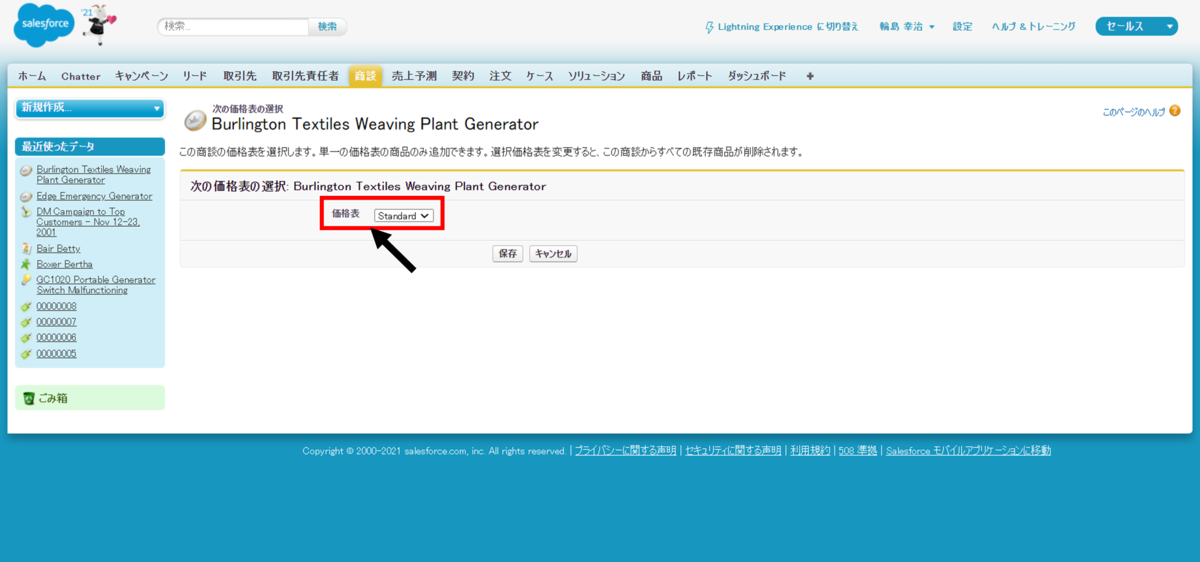
Task: Open GC1020 Portable Generator Switch Malfunctioning
Action: (96, 285)
